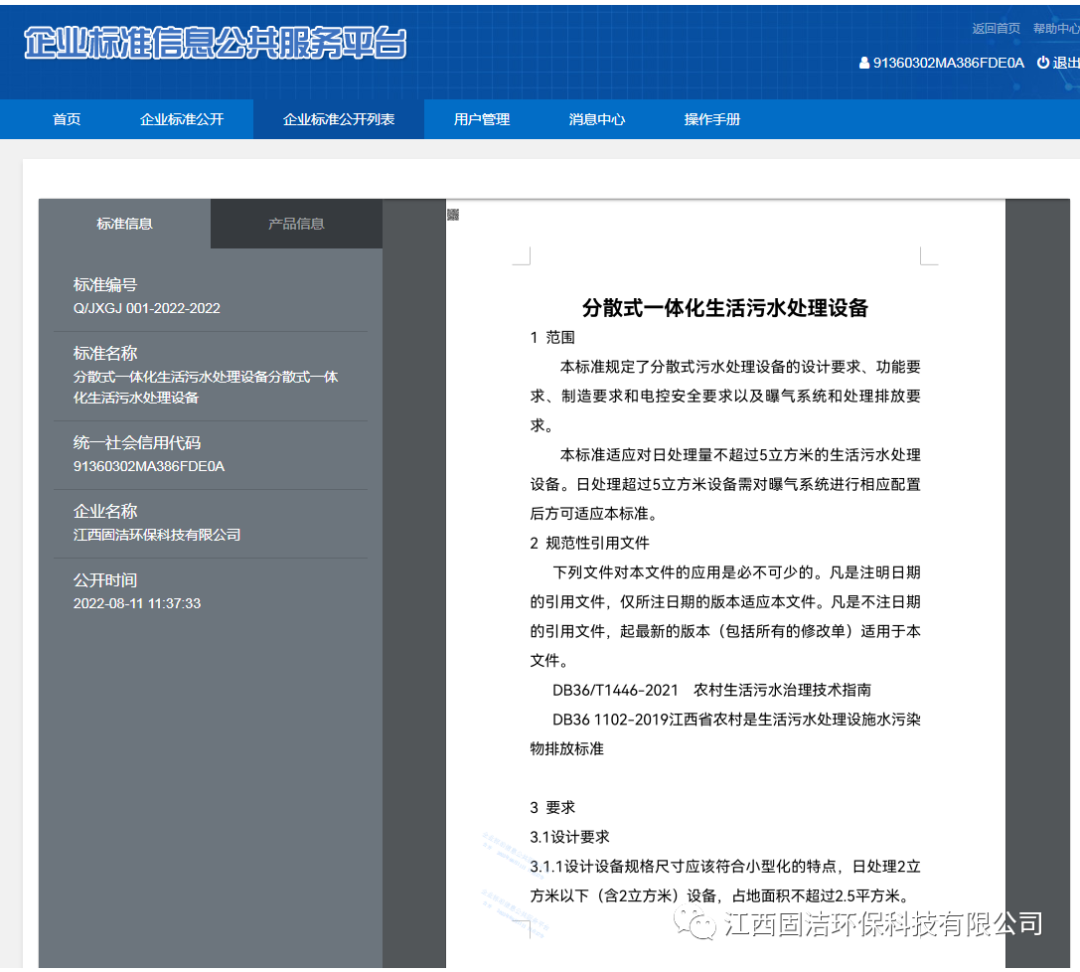The image size is (1080, 972).
Task: Click the heading 2 规范性引用文件
Action: tap(590, 543)
